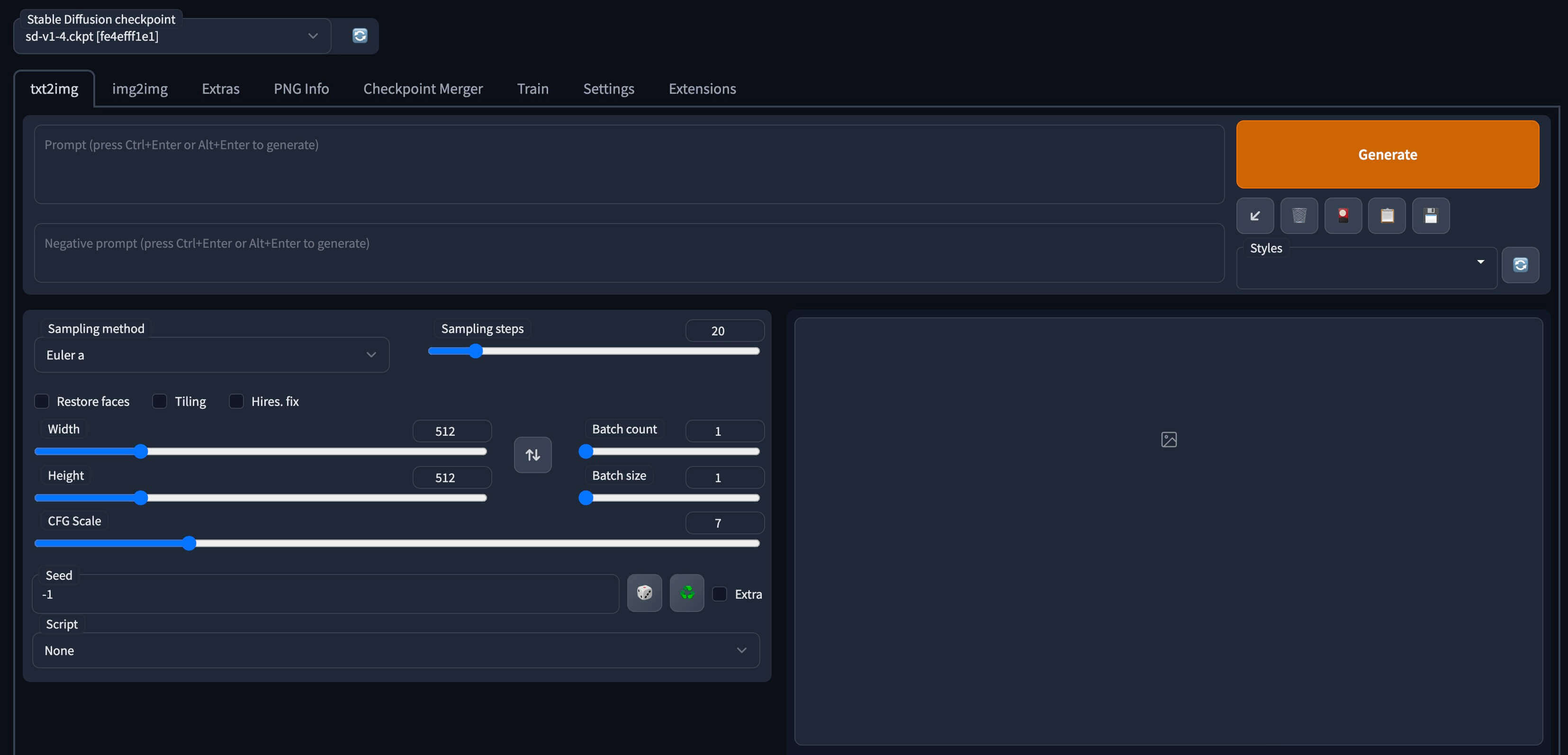Click the red card extra networks icon

(1342, 216)
